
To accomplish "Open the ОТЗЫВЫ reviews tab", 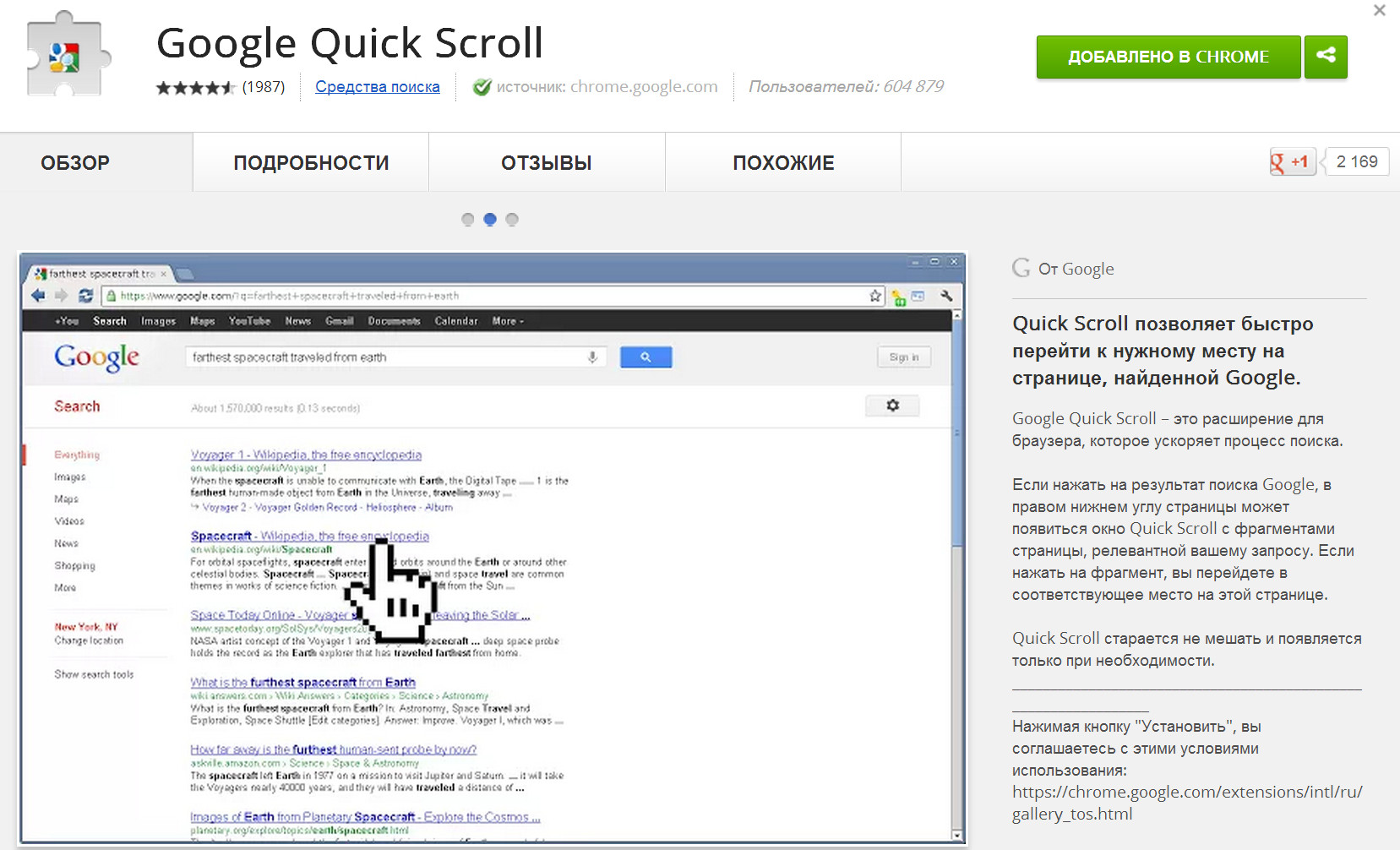I will (547, 163).
